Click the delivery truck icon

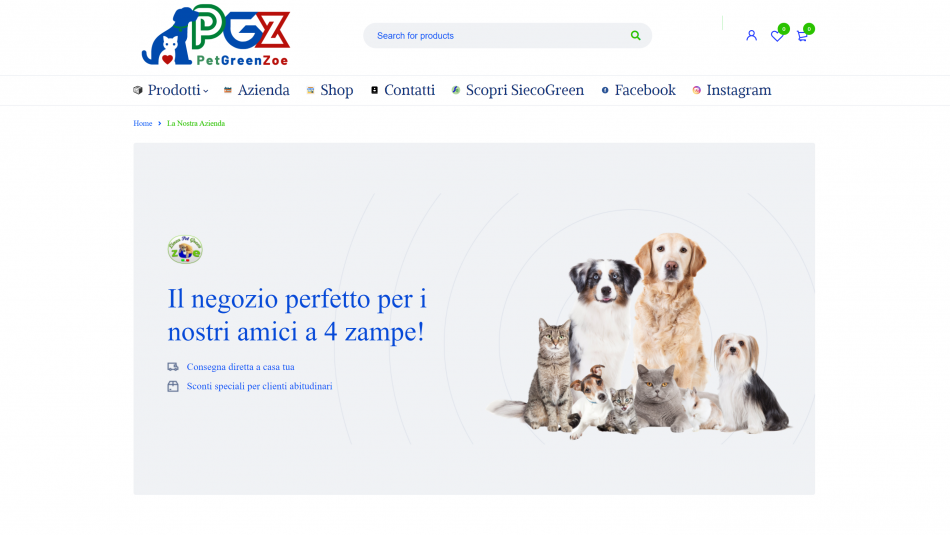tap(173, 367)
